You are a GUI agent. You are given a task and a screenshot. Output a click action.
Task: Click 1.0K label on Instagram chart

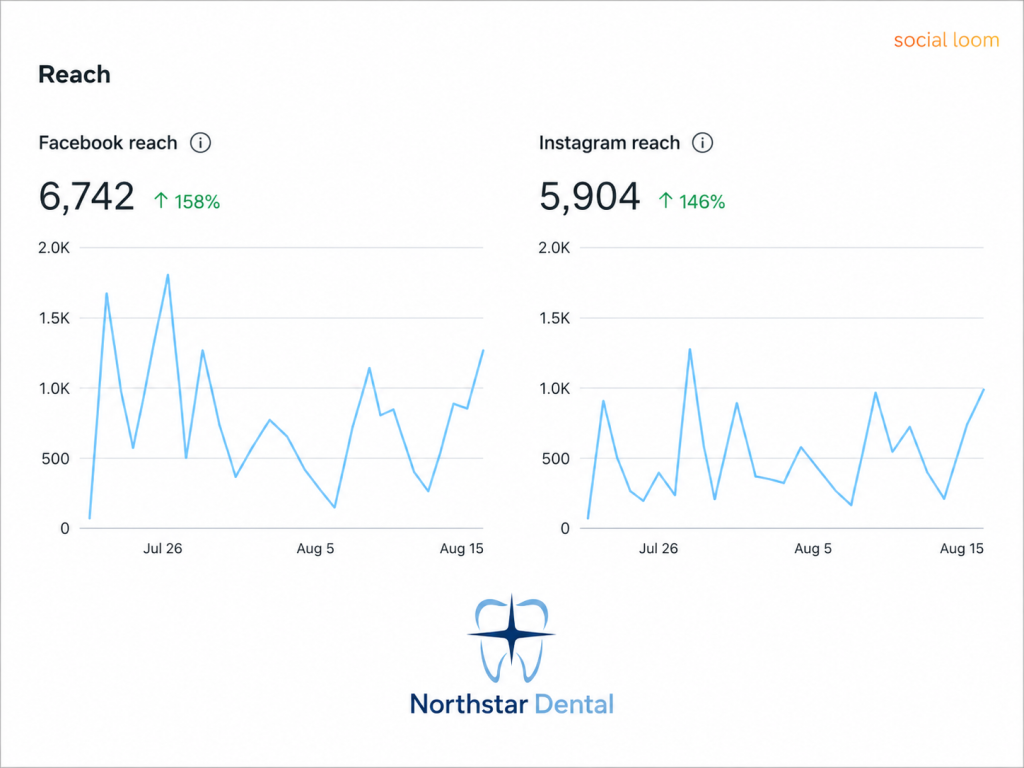coord(554,389)
